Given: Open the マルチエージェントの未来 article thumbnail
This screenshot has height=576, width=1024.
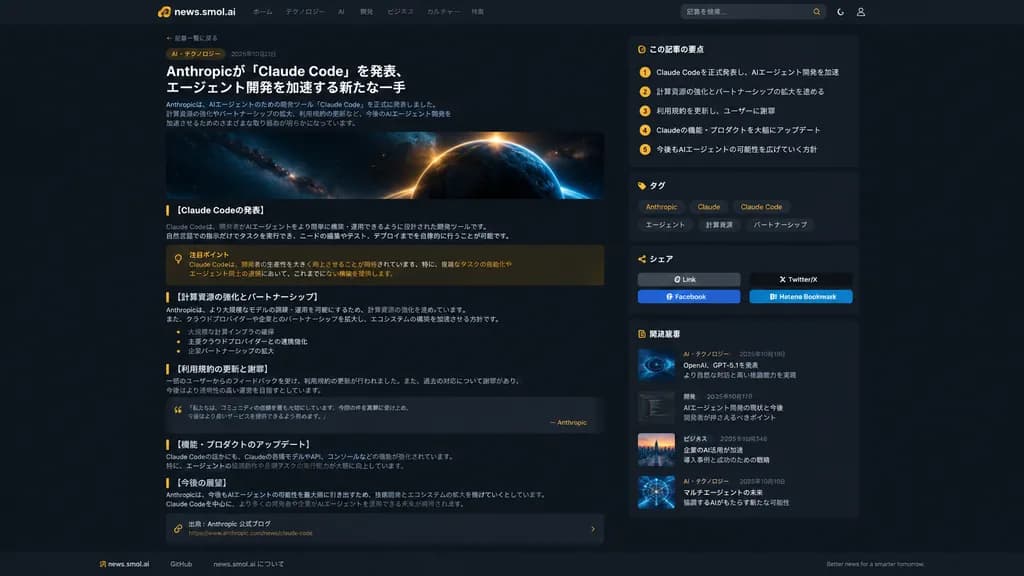Looking at the screenshot, I should pos(656,492).
